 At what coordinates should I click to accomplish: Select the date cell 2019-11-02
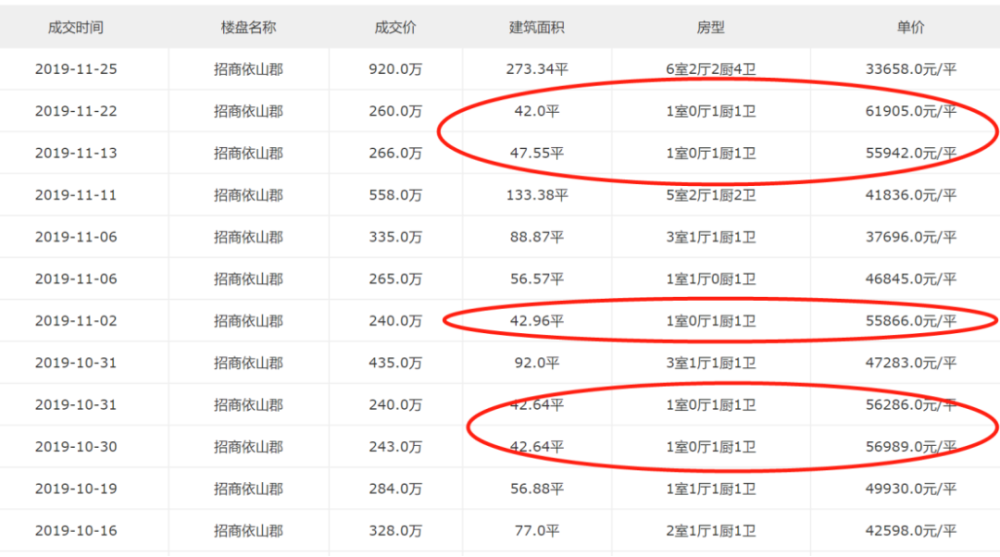coord(76,321)
